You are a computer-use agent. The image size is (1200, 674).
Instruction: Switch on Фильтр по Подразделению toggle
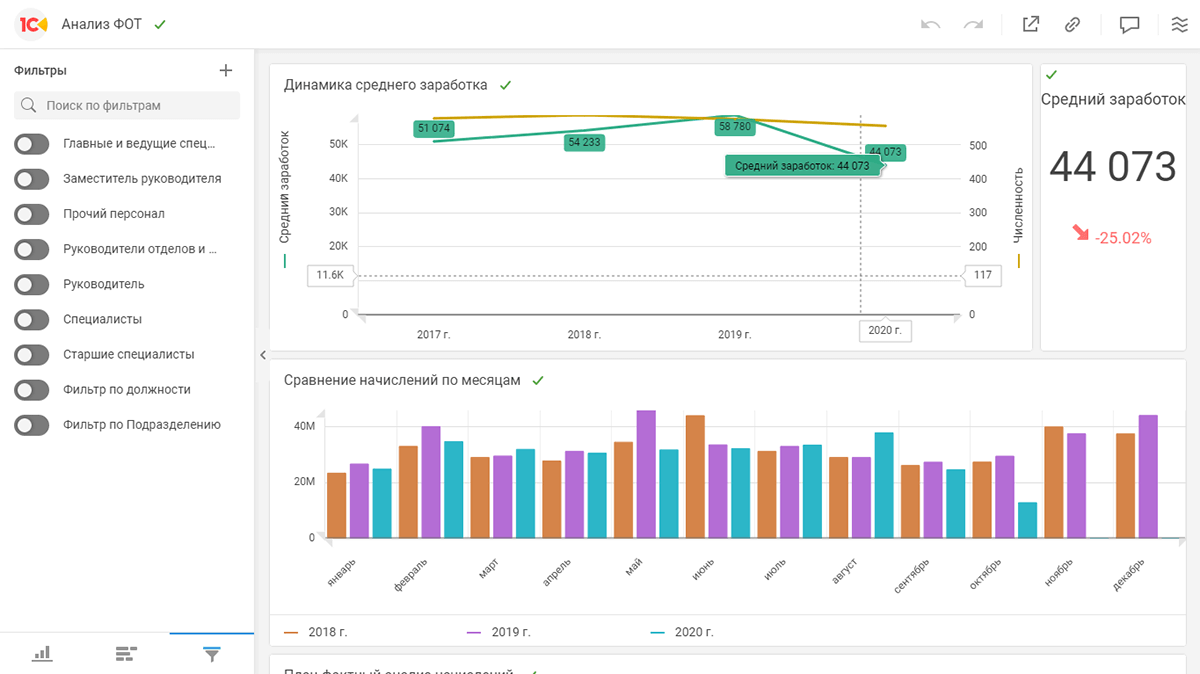[32, 425]
